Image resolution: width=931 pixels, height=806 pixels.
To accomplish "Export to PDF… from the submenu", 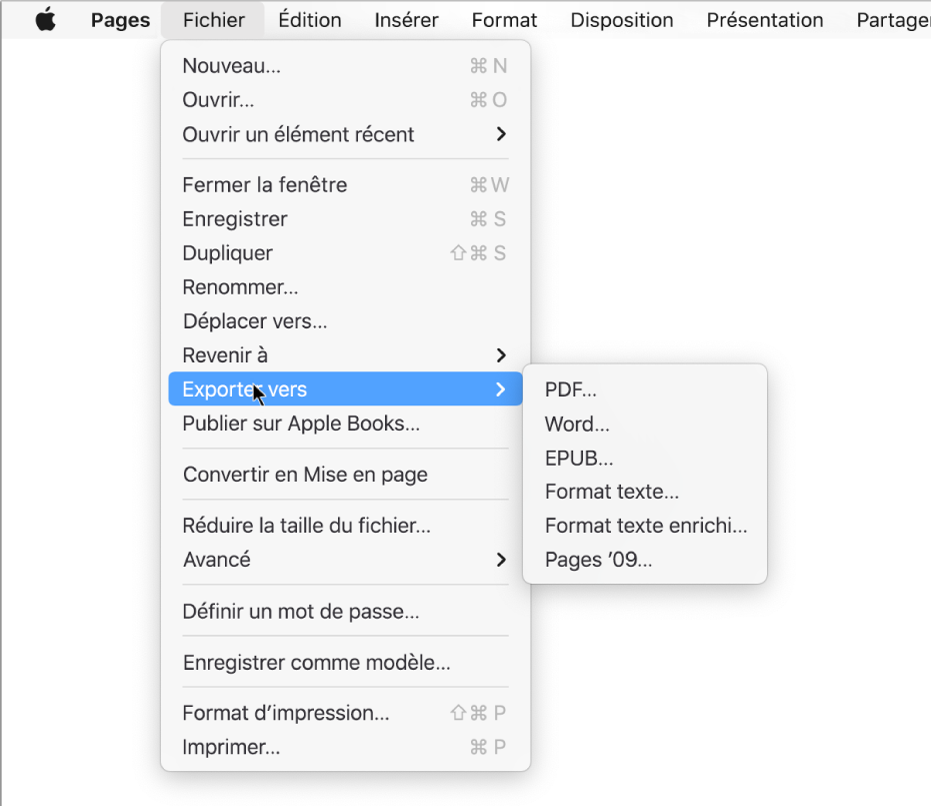I will click(645, 389).
